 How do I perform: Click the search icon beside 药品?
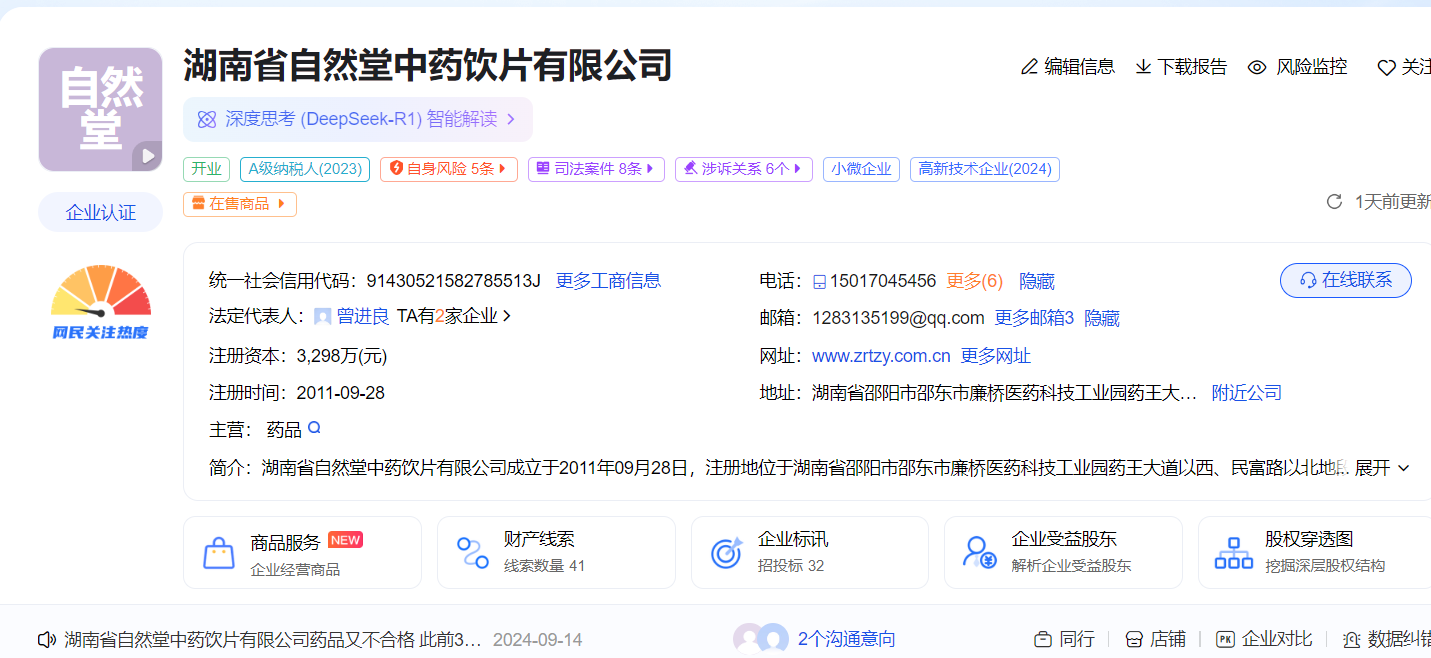pyautogui.click(x=314, y=428)
